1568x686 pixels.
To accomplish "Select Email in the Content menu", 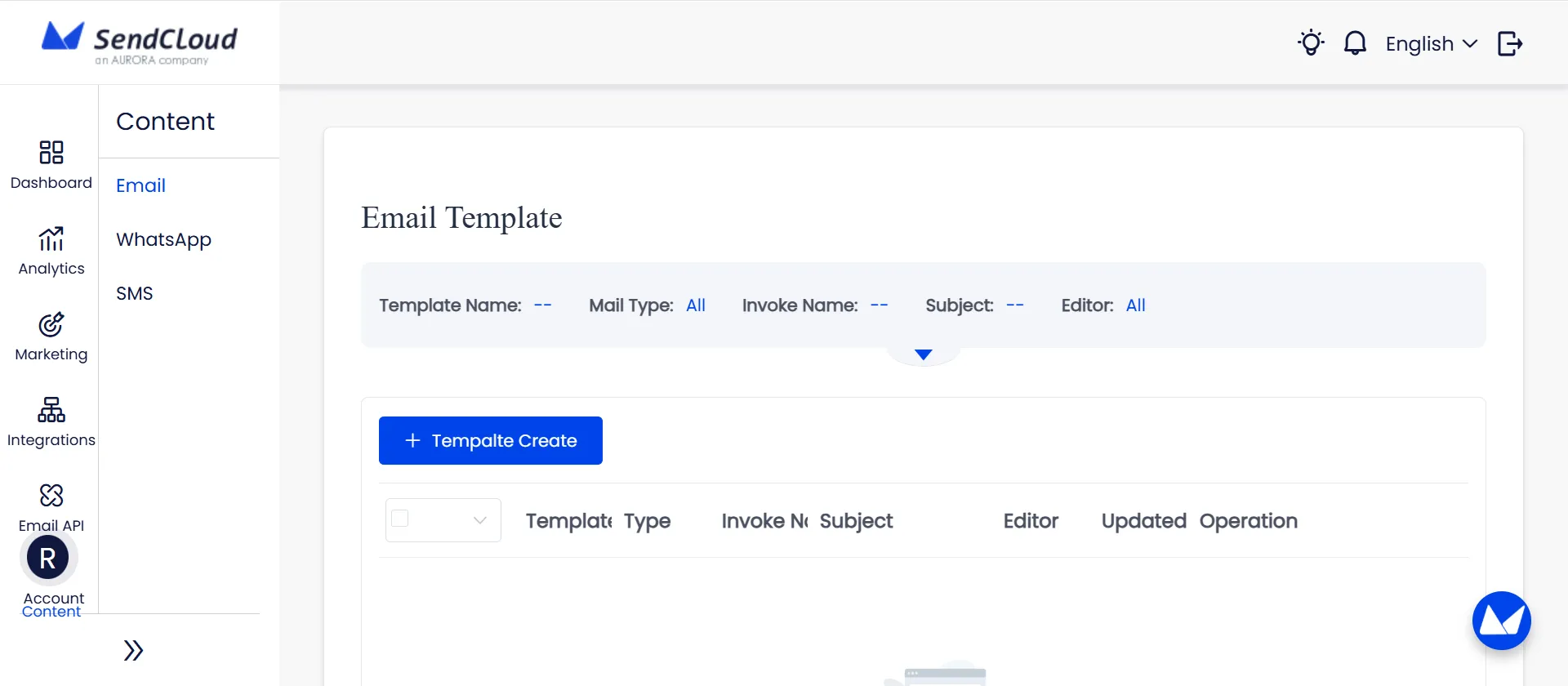I will pyautogui.click(x=140, y=185).
